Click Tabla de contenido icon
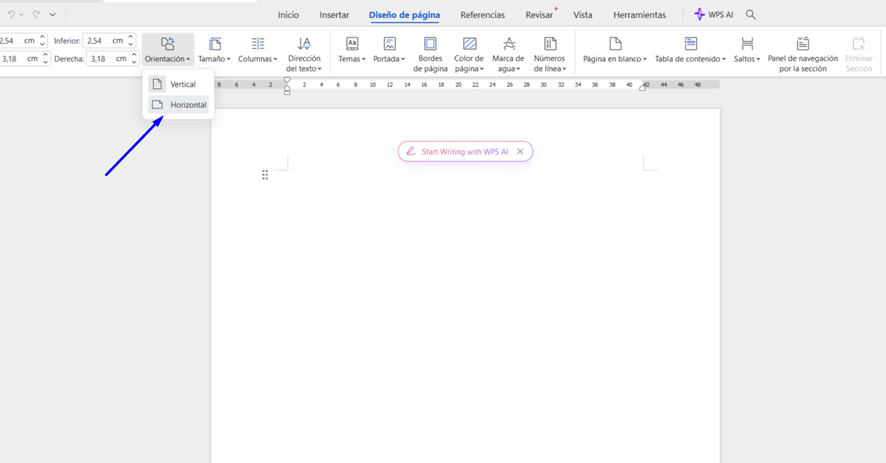 click(690, 44)
